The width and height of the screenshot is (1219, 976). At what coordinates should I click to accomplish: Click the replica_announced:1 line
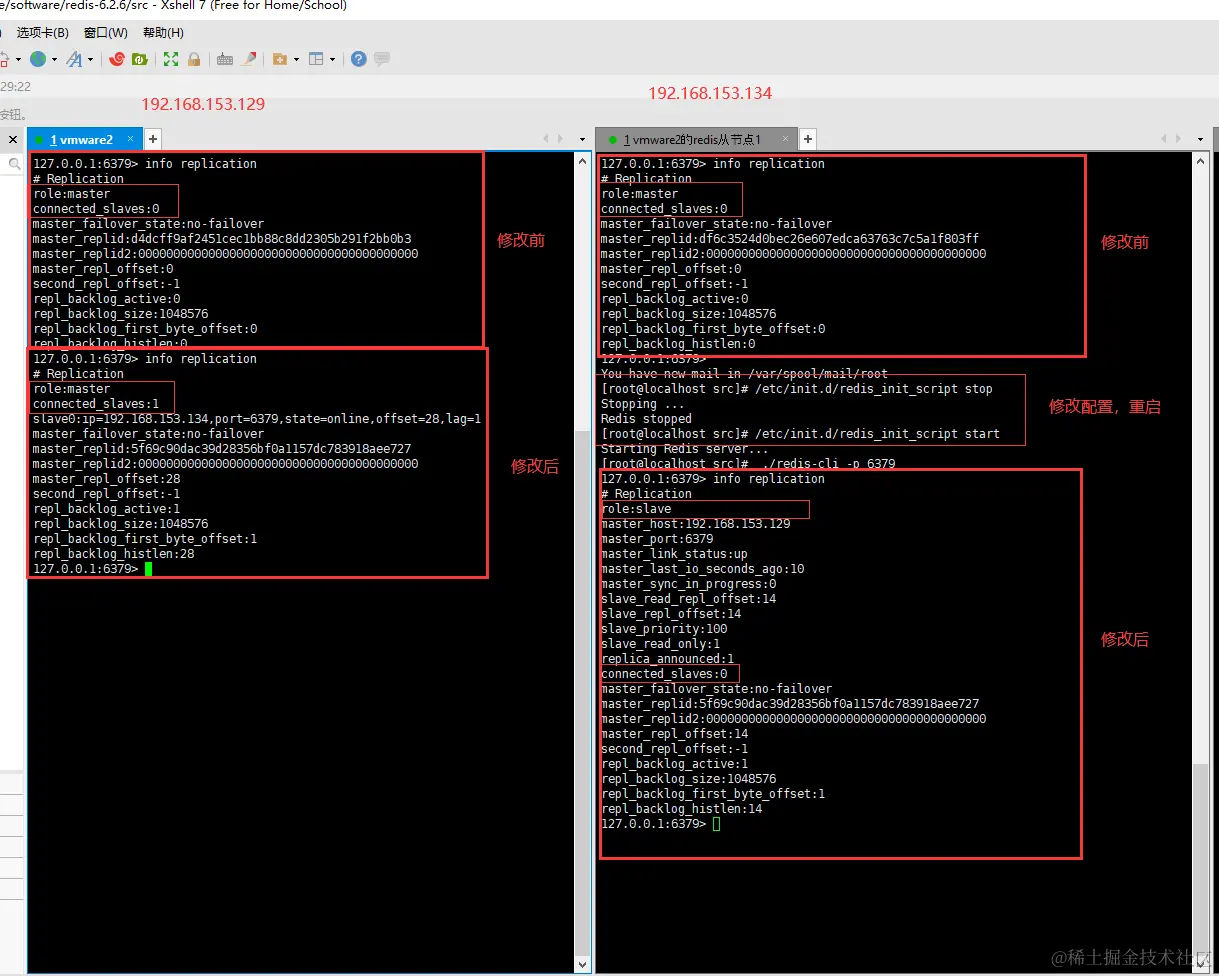[667, 659]
